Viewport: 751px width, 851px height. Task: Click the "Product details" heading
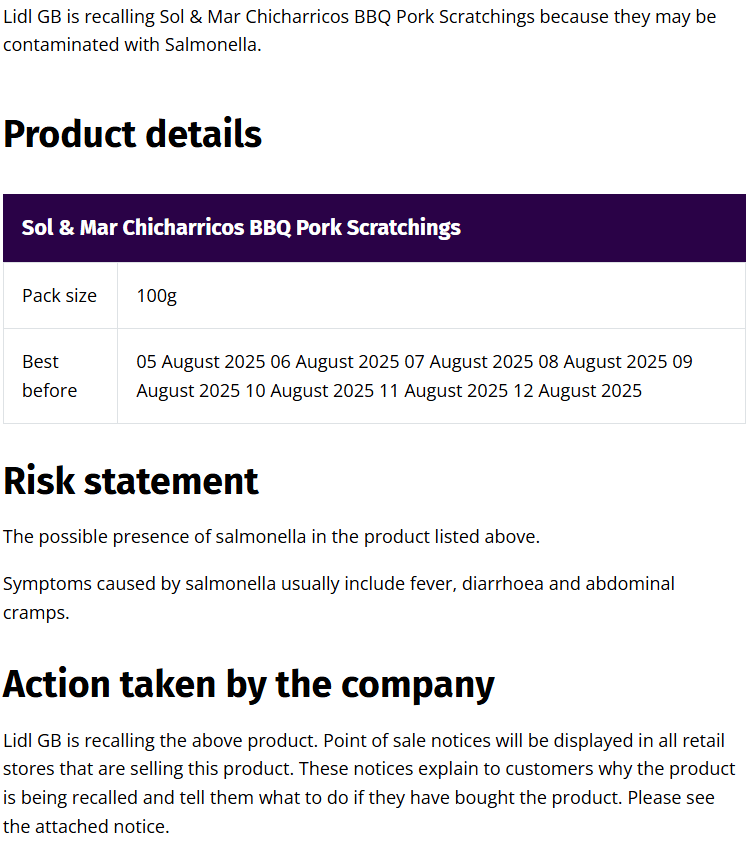tap(132, 134)
